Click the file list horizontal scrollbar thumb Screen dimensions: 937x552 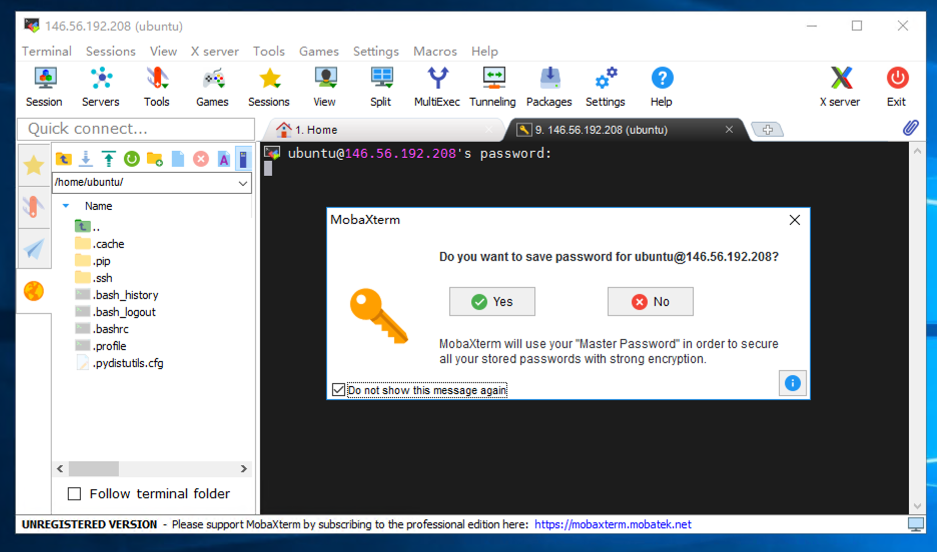(x=94, y=468)
